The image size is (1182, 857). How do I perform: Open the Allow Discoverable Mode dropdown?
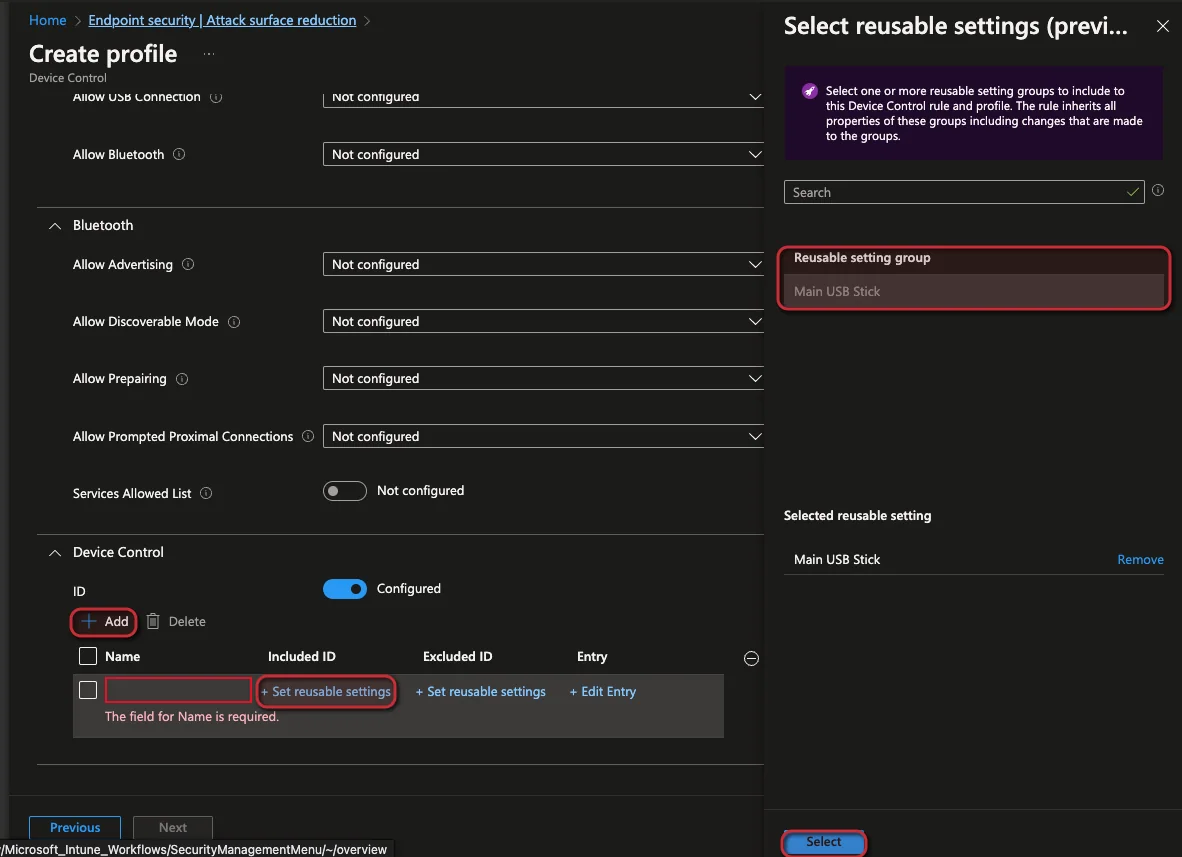[x=544, y=322]
